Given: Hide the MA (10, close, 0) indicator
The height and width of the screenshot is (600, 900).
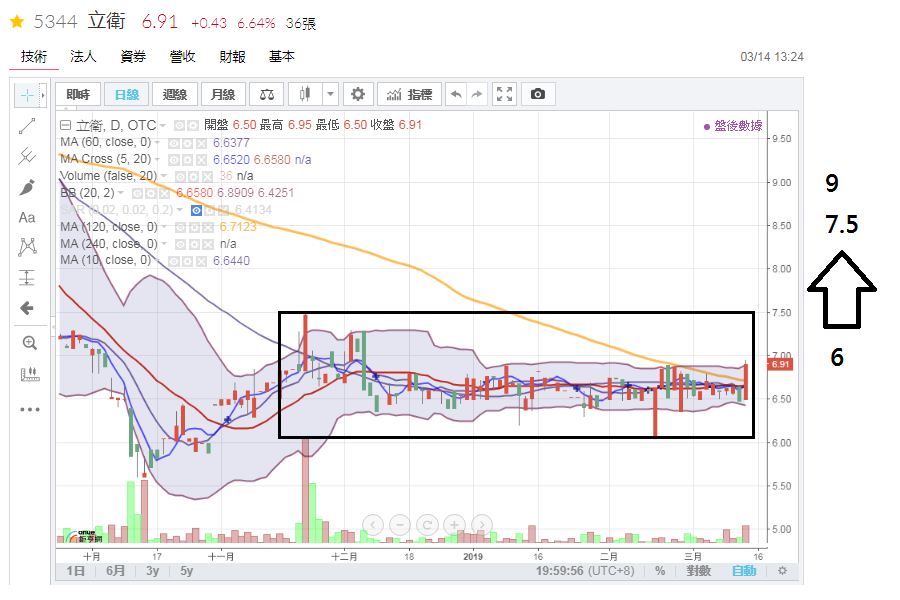Looking at the screenshot, I should tap(173, 261).
